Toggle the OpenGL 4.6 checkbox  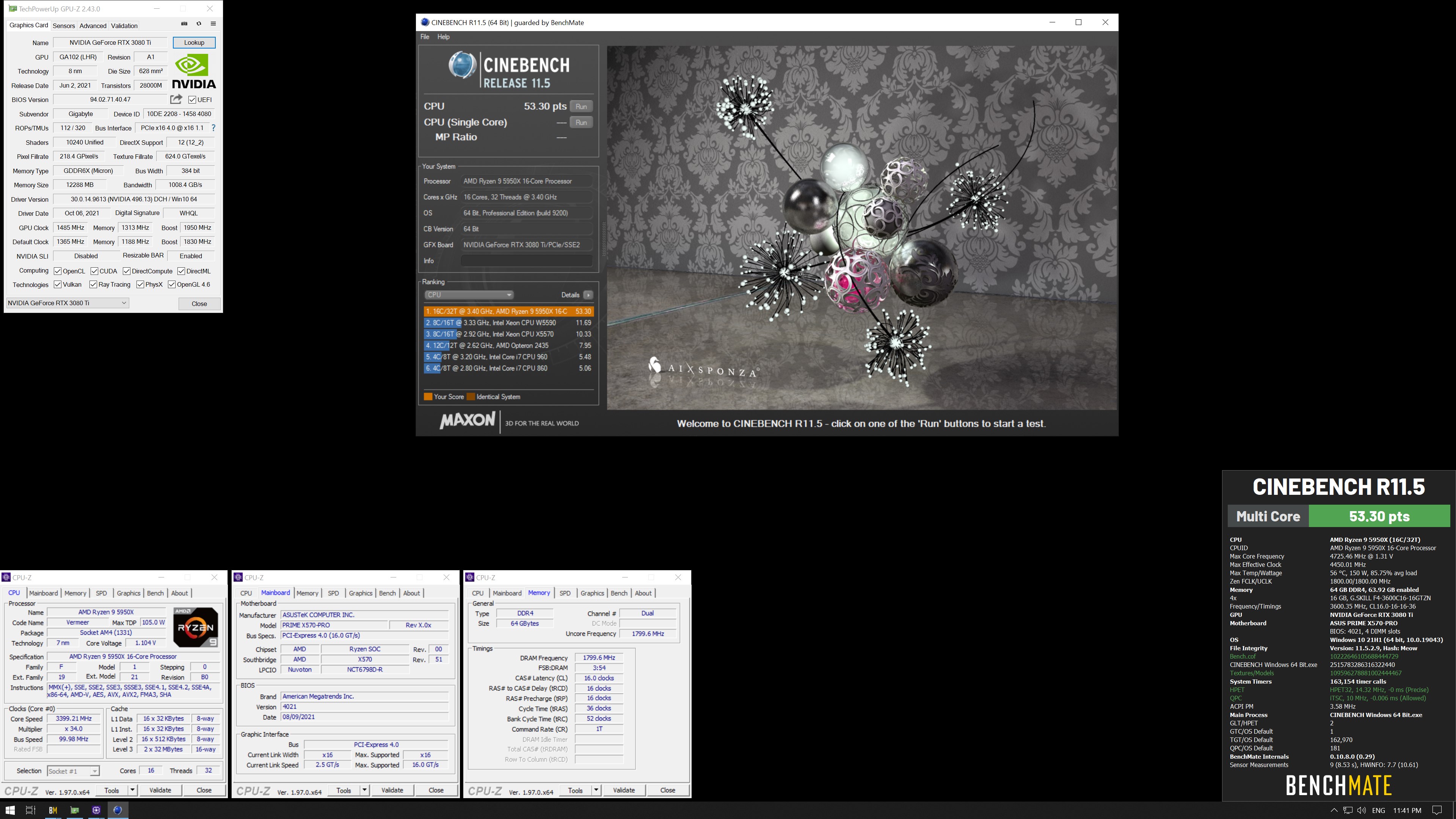[x=172, y=284]
